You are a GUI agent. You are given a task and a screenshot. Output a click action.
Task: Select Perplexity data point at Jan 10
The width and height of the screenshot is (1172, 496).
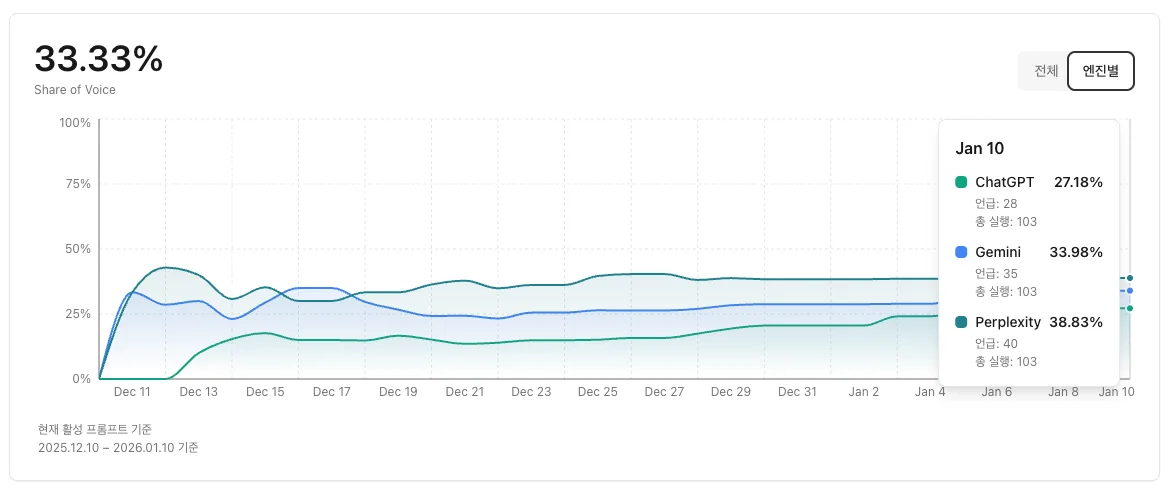(1130, 278)
